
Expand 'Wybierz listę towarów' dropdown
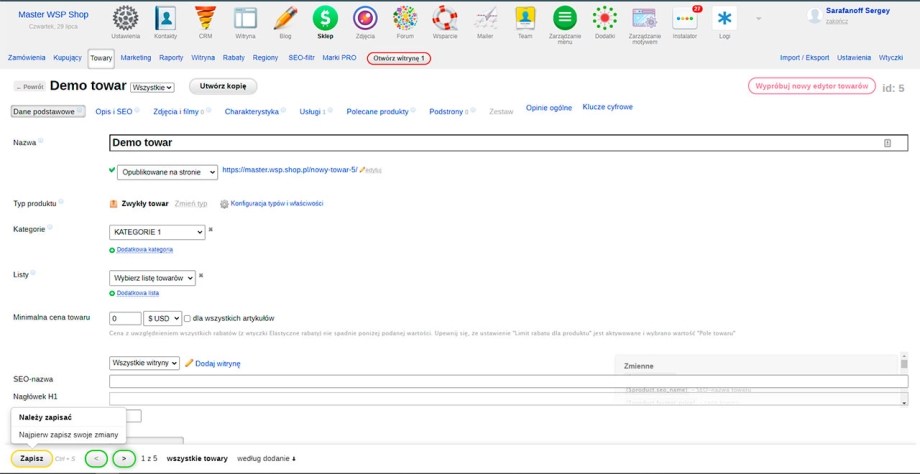(x=152, y=278)
